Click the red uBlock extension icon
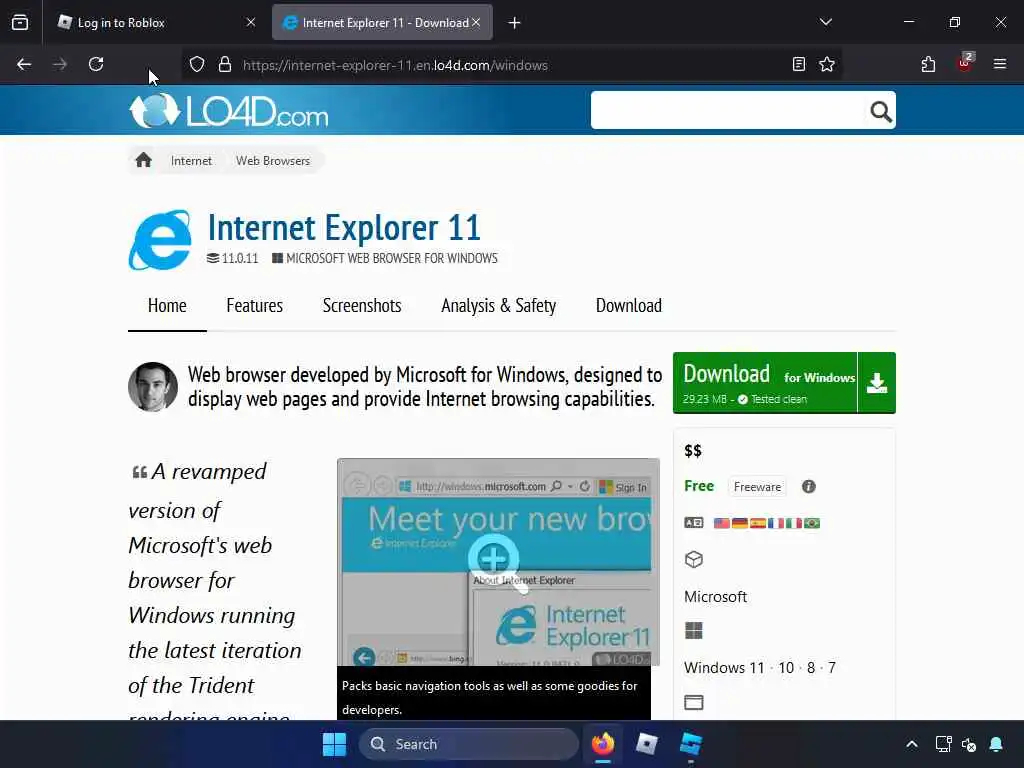 click(965, 63)
